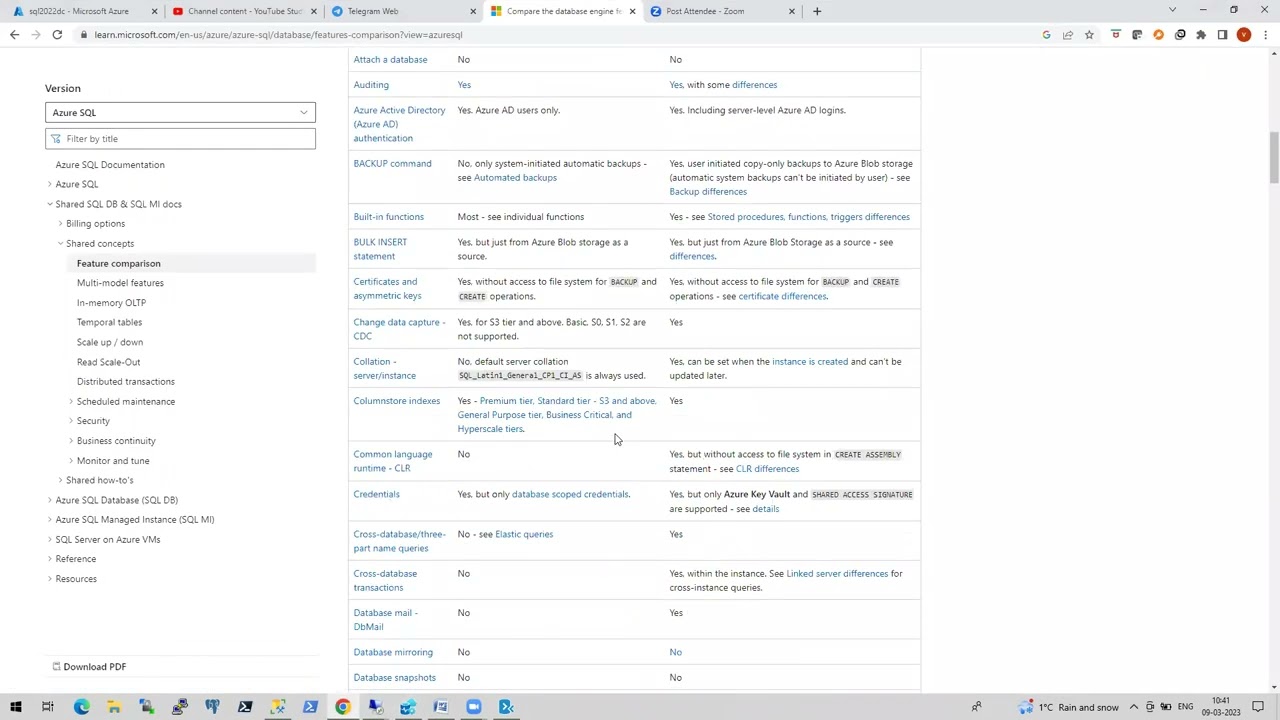The width and height of the screenshot is (1280, 720).
Task: Open Task View in the taskbar
Action: point(47,707)
